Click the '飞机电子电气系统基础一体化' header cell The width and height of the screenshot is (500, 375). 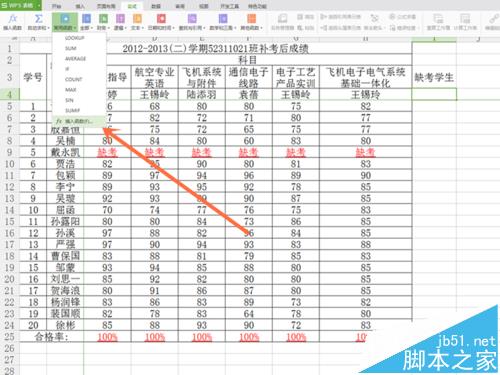click(366, 77)
